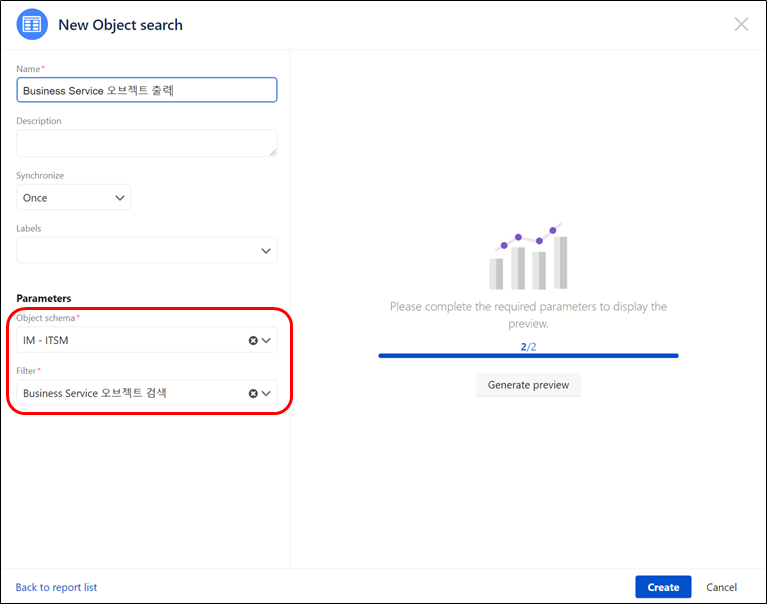Close the New Object search dialog
This screenshot has width=767, height=604.
point(741,24)
